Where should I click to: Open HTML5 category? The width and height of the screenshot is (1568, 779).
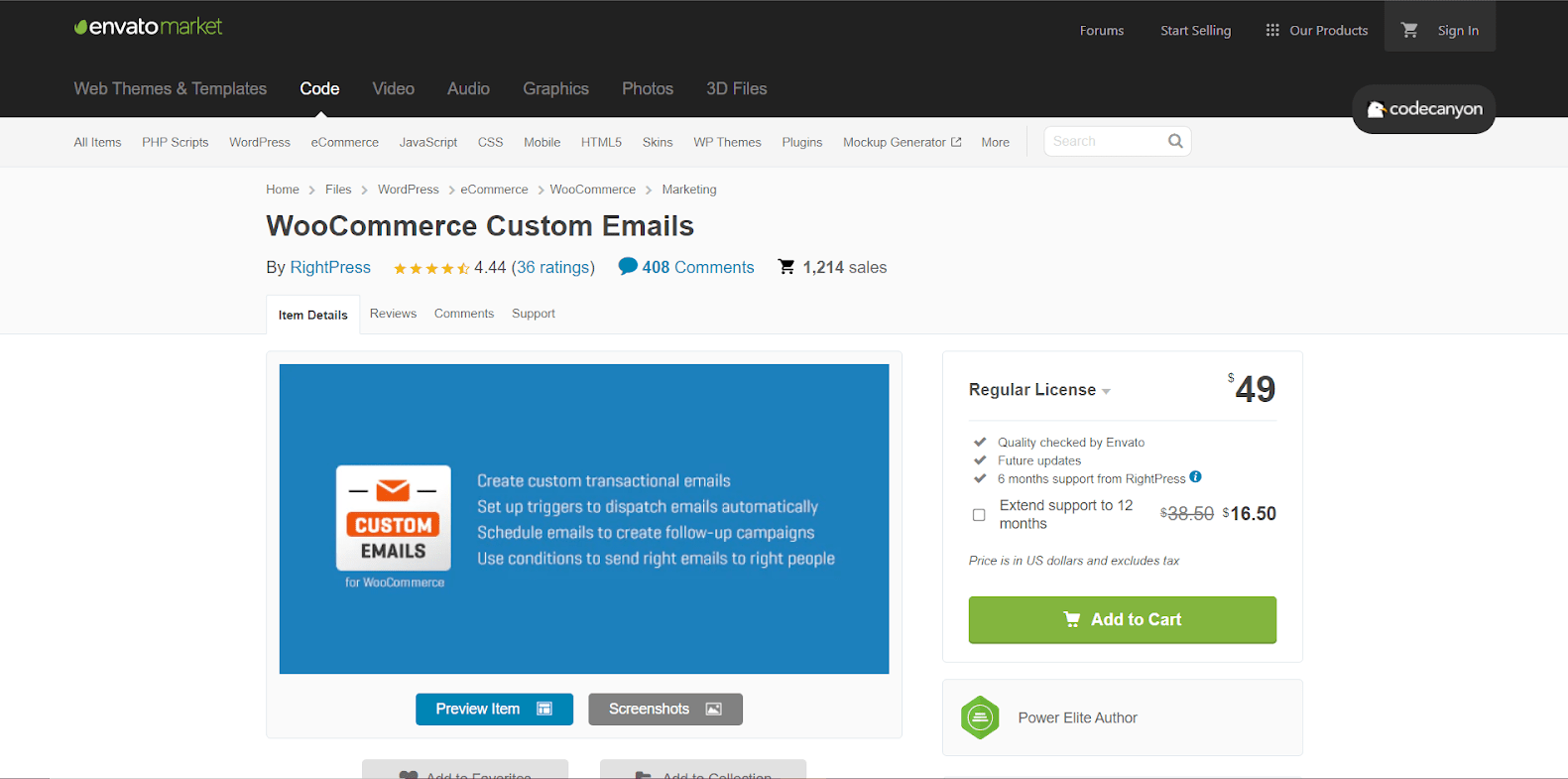pos(601,142)
